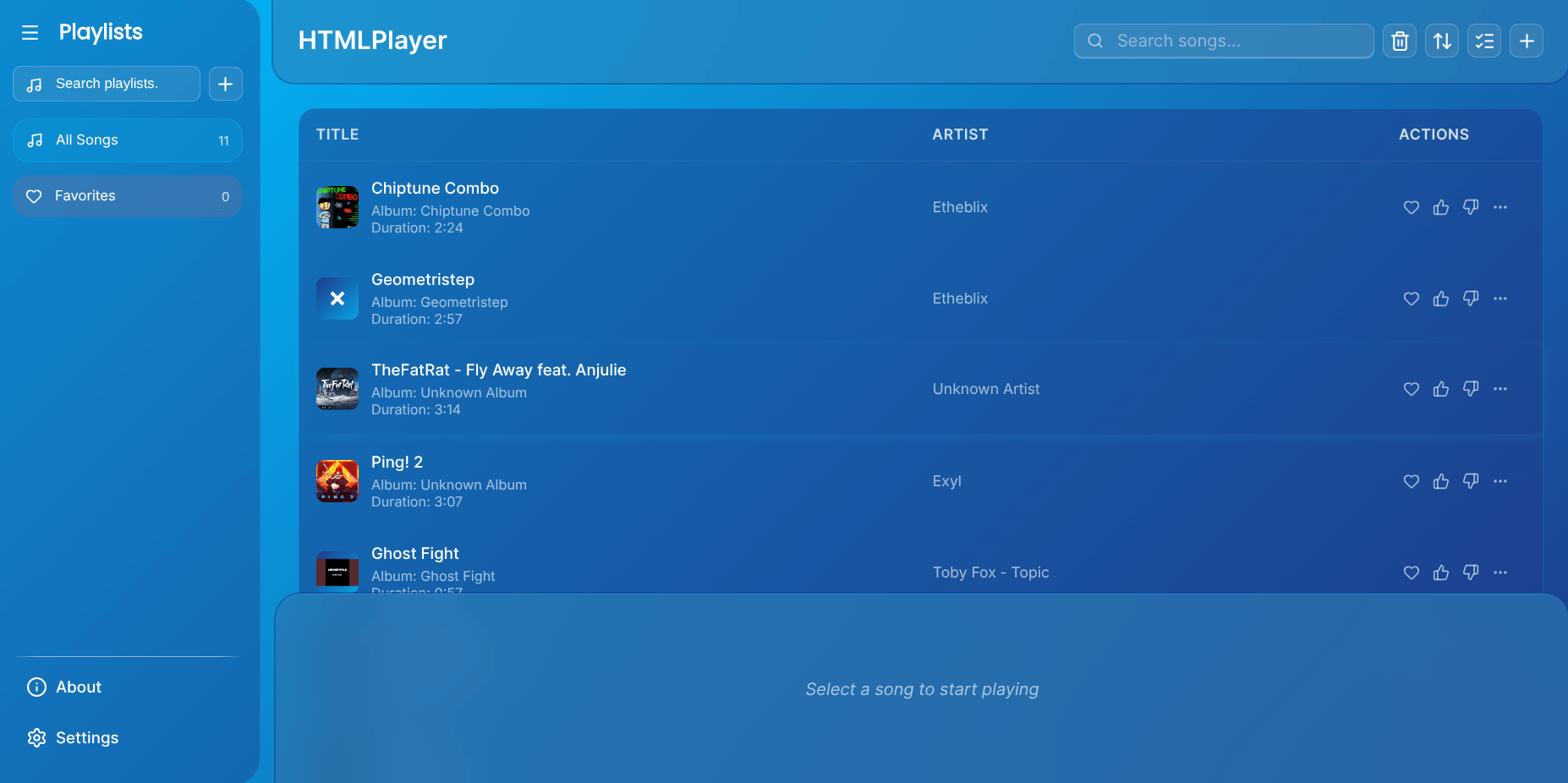This screenshot has width=1568, height=783.
Task: Open more options for Chiptune Combo
Action: click(x=1500, y=207)
